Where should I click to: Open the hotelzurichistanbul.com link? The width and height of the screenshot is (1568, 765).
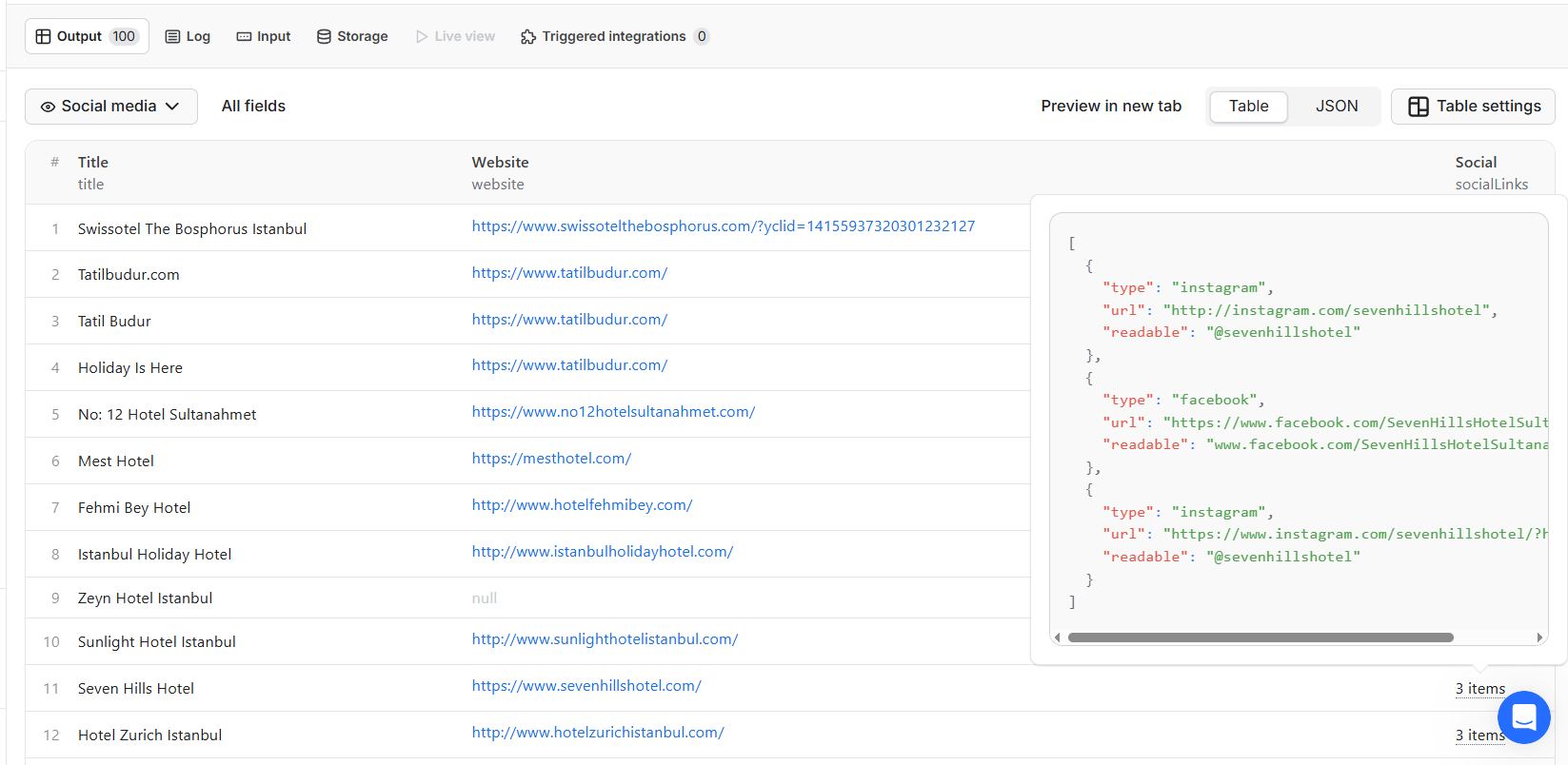(598, 733)
